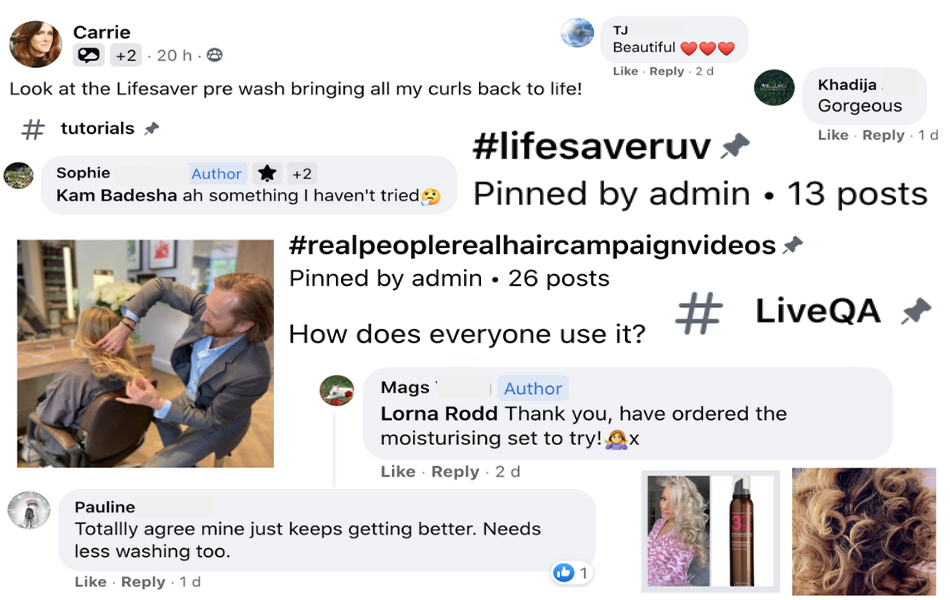
Task: Click the pin icon beside LiveQA
Action: coord(915,311)
